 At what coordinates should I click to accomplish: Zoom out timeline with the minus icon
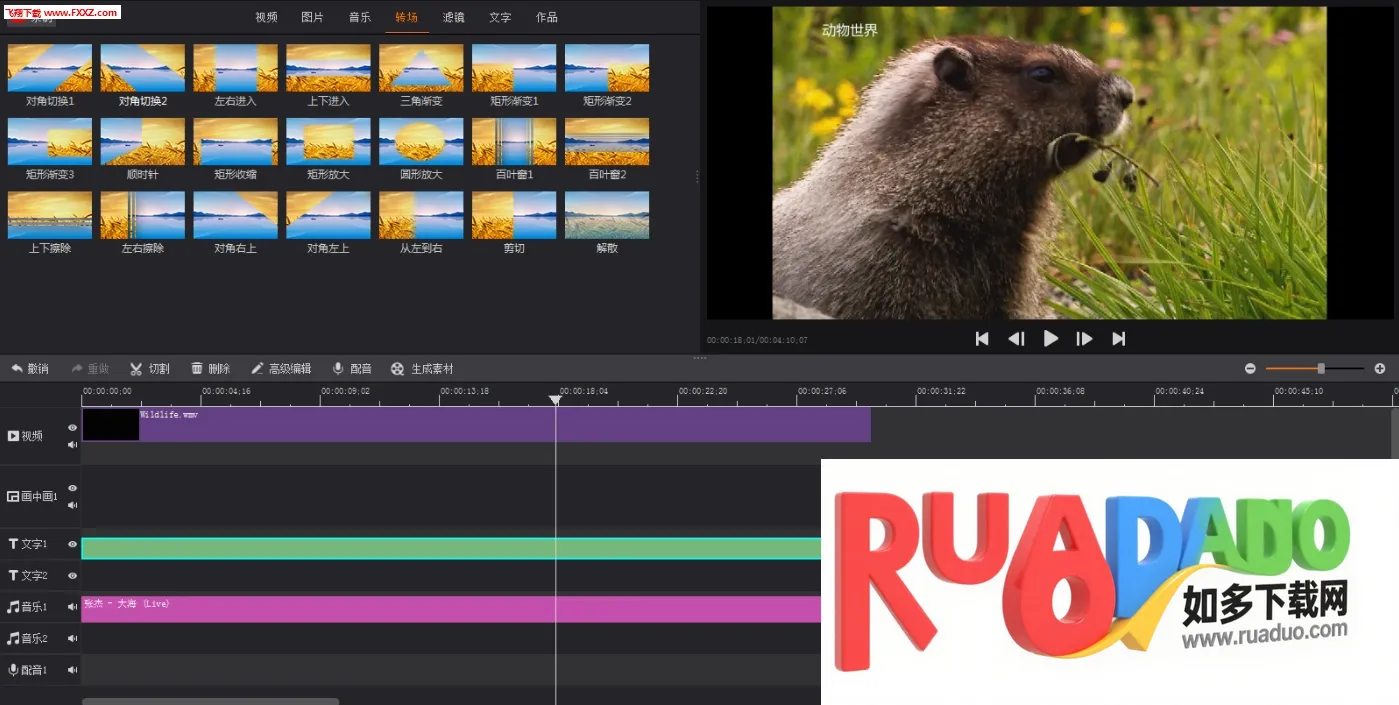(x=1250, y=369)
